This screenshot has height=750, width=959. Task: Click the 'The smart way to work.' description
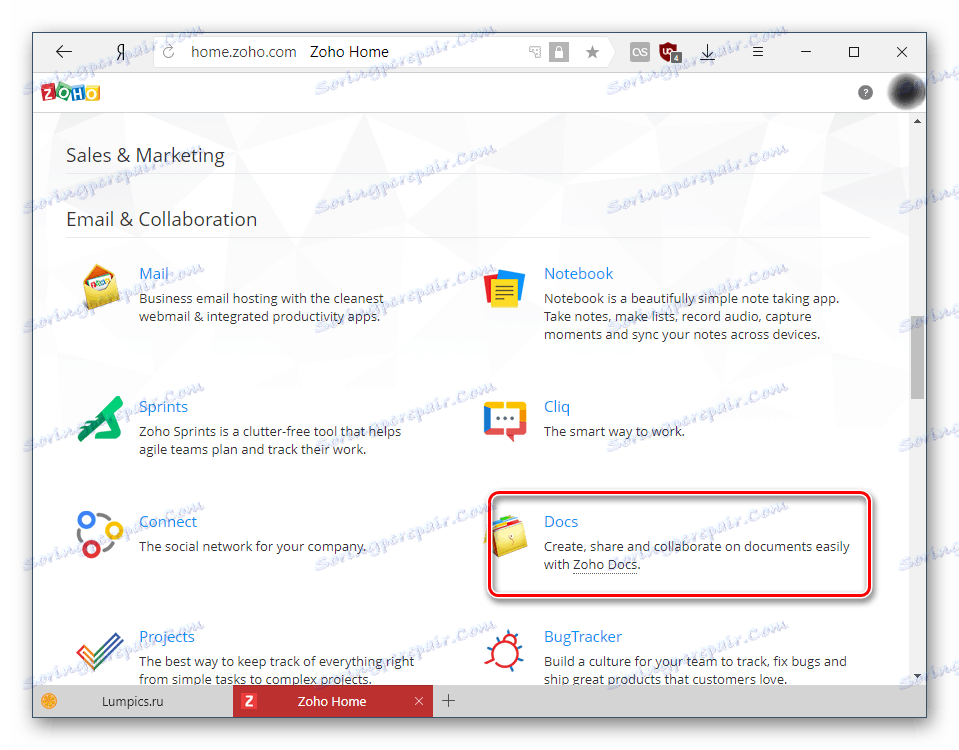point(614,431)
